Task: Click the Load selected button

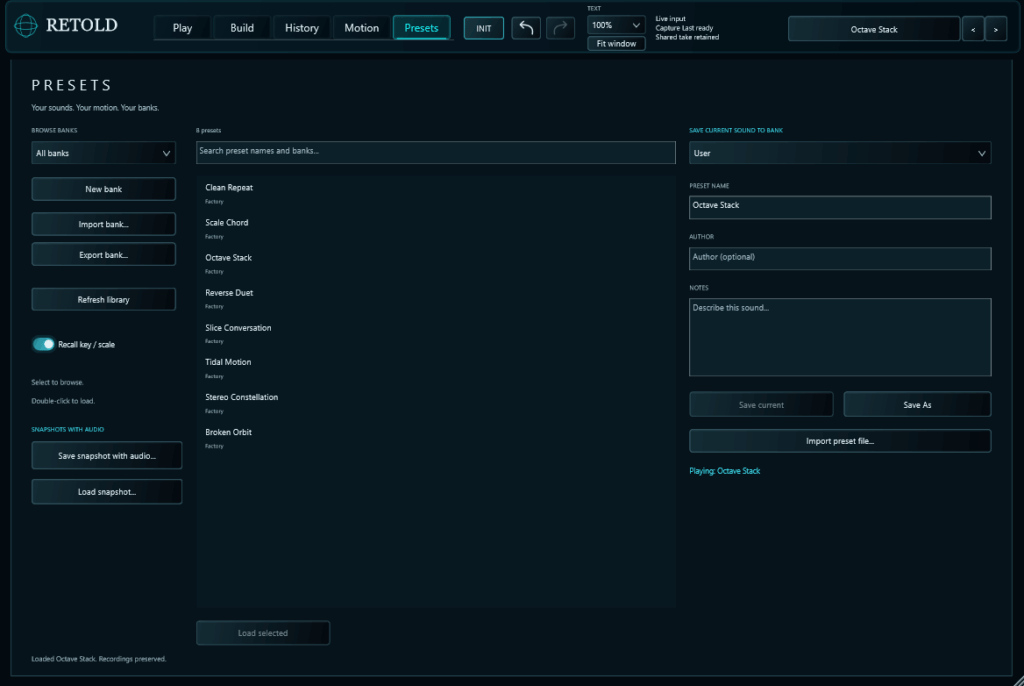Action: tap(263, 632)
